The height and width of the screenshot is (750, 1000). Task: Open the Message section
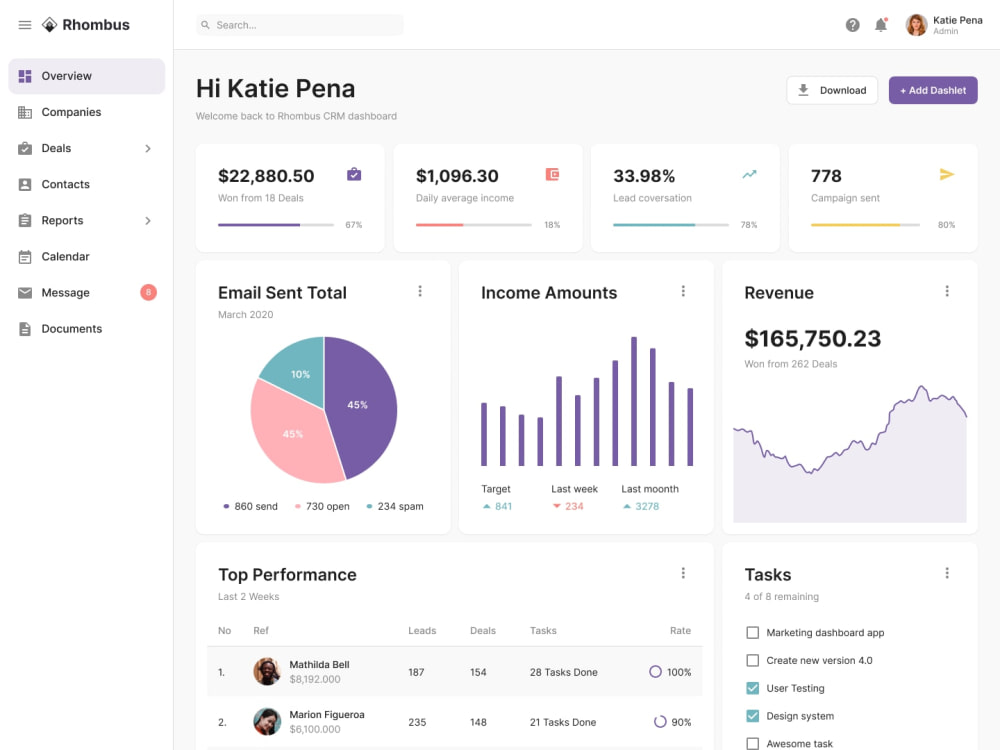tap(87, 293)
